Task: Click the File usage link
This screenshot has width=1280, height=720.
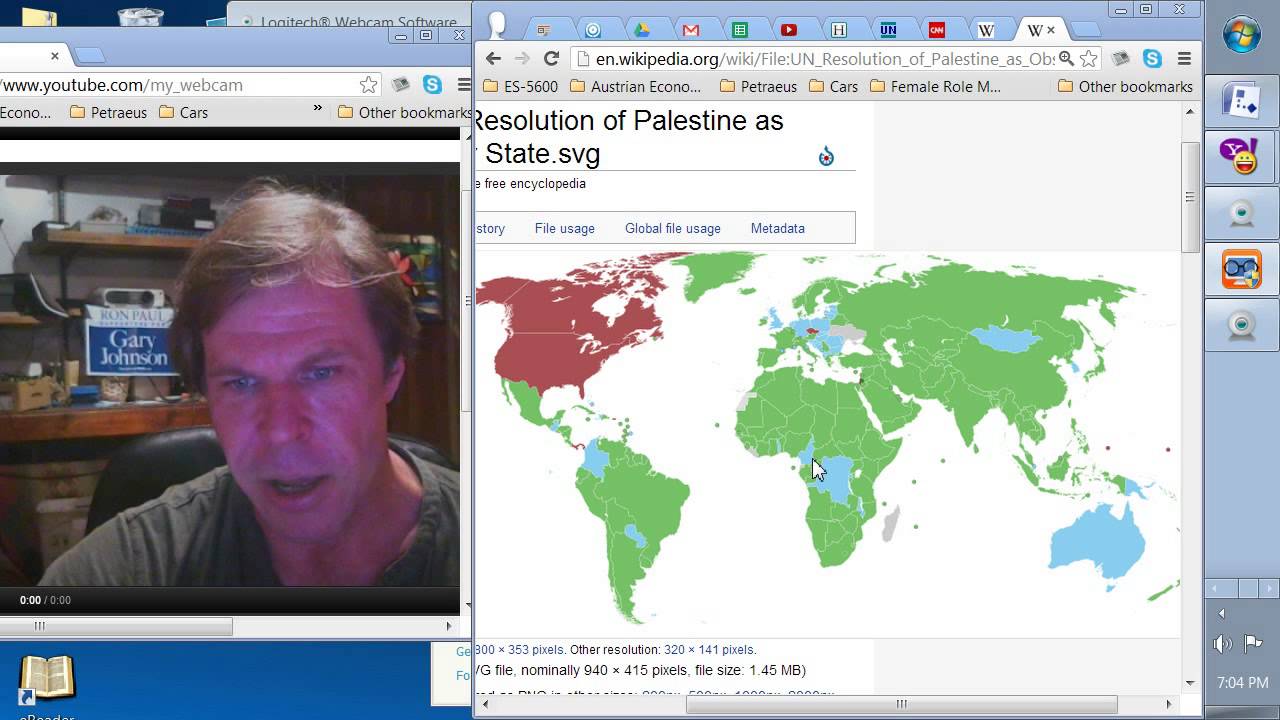Action: pyautogui.click(x=565, y=228)
